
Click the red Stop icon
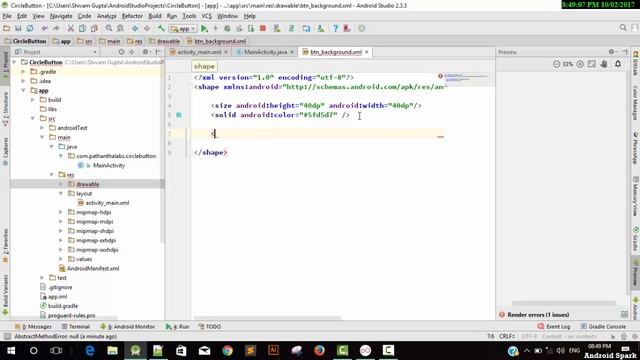[263, 29]
